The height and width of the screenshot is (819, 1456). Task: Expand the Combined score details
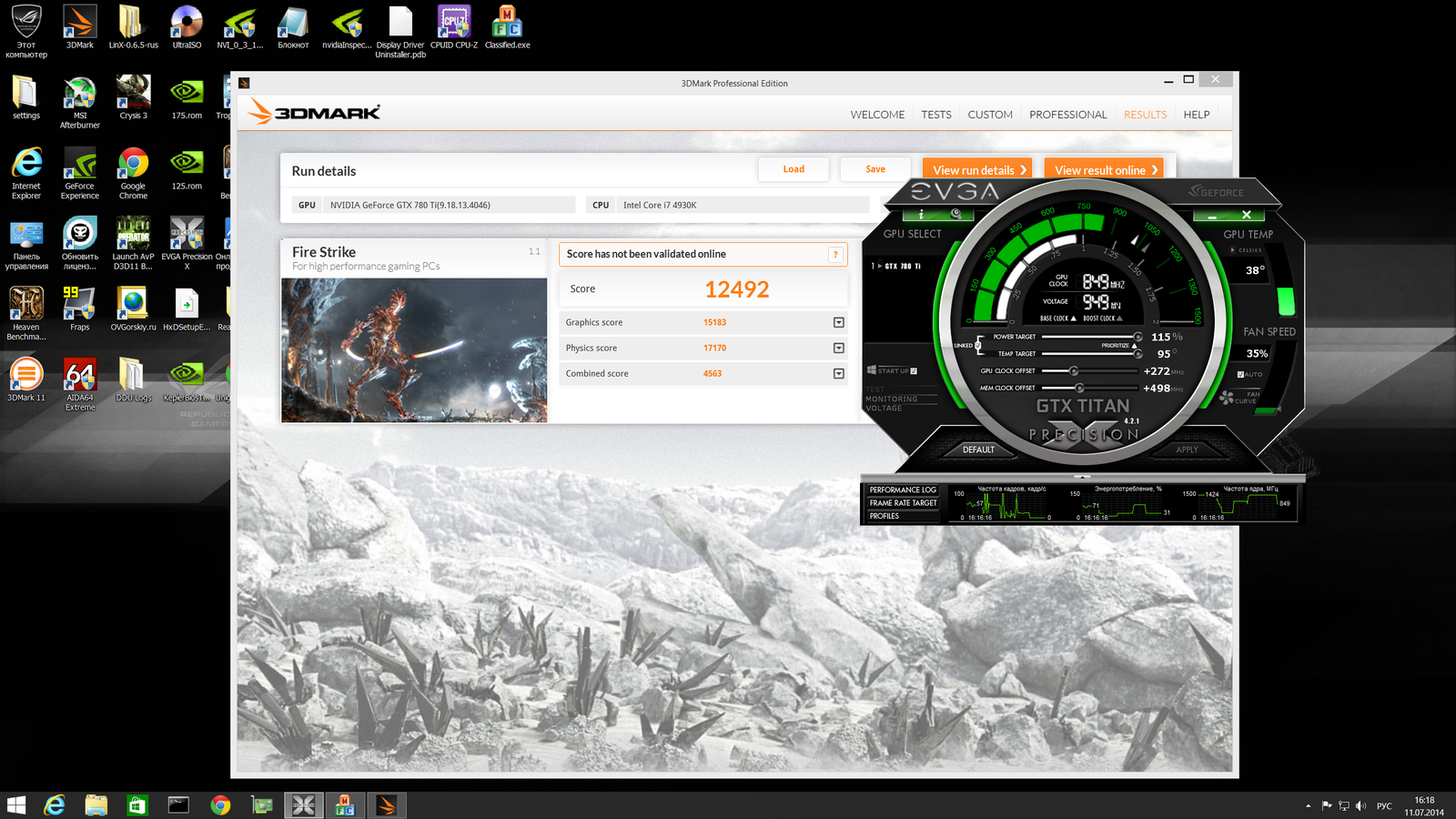pos(839,373)
